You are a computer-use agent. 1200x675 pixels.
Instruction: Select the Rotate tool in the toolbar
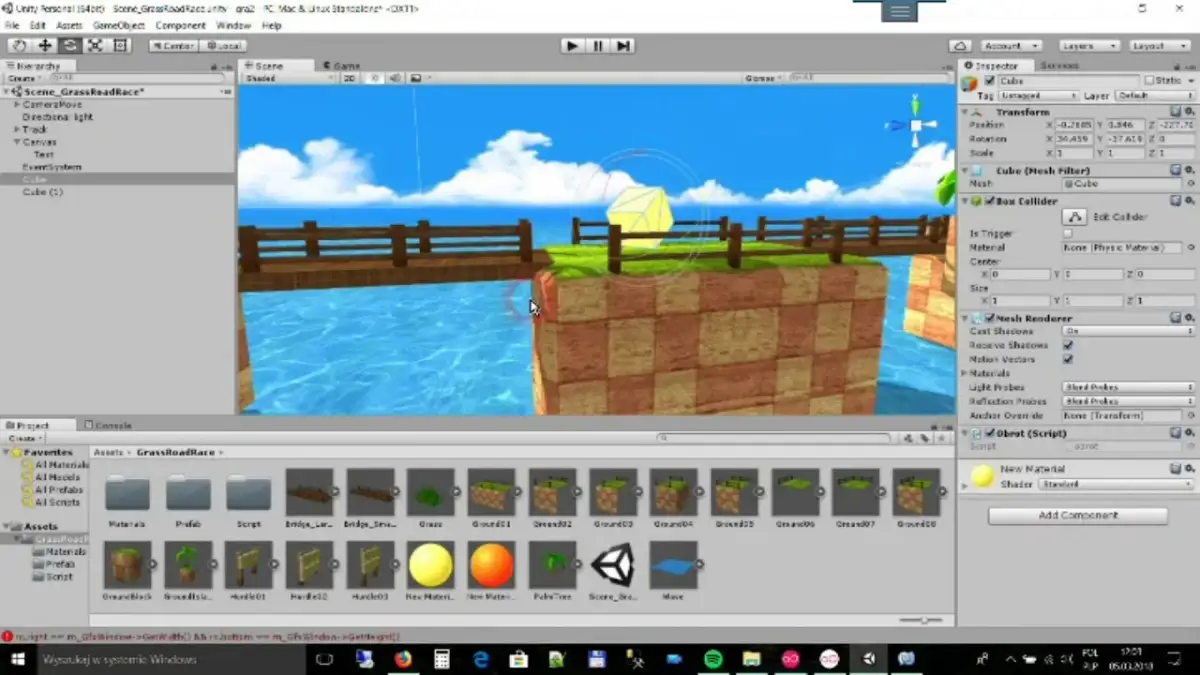[70, 46]
